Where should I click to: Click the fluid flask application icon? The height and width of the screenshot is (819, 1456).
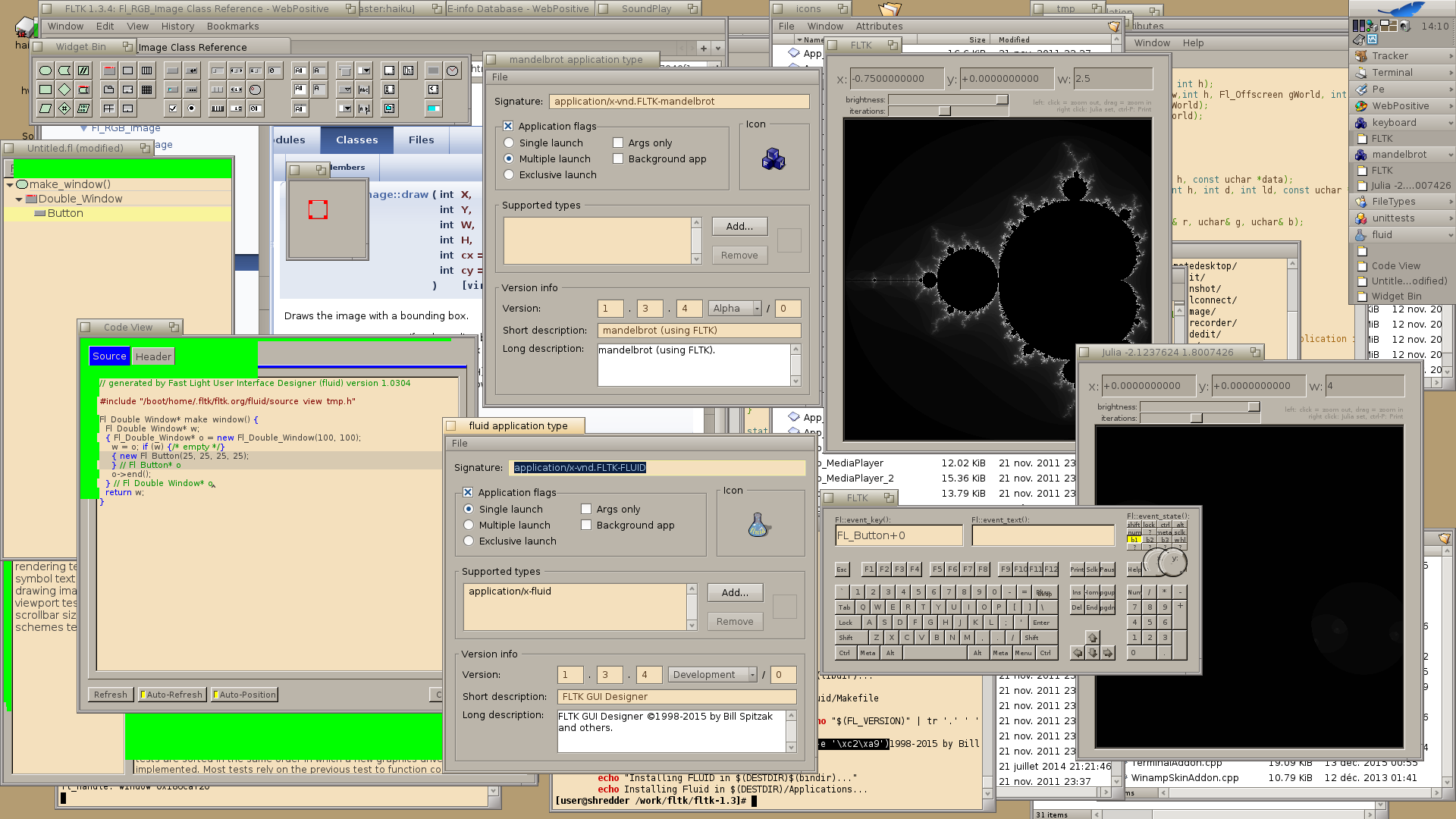[758, 525]
